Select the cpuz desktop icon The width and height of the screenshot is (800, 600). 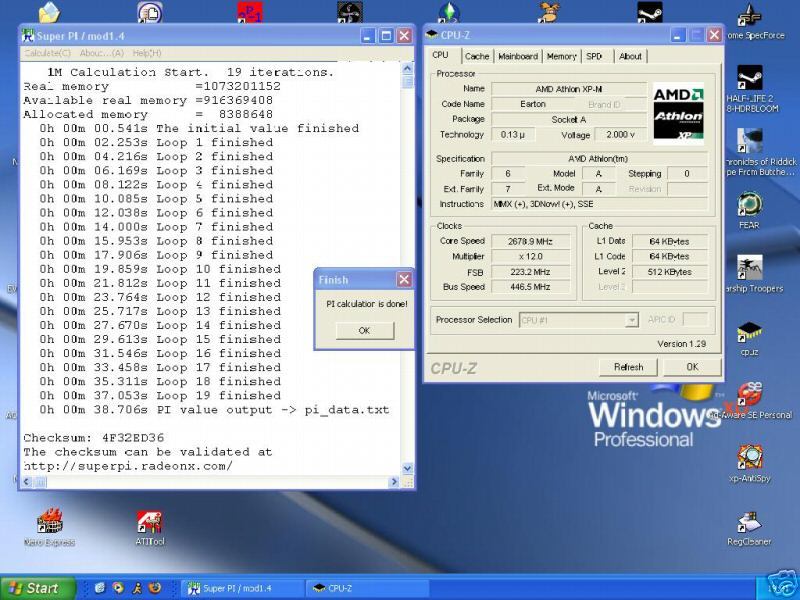[x=749, y=338]
